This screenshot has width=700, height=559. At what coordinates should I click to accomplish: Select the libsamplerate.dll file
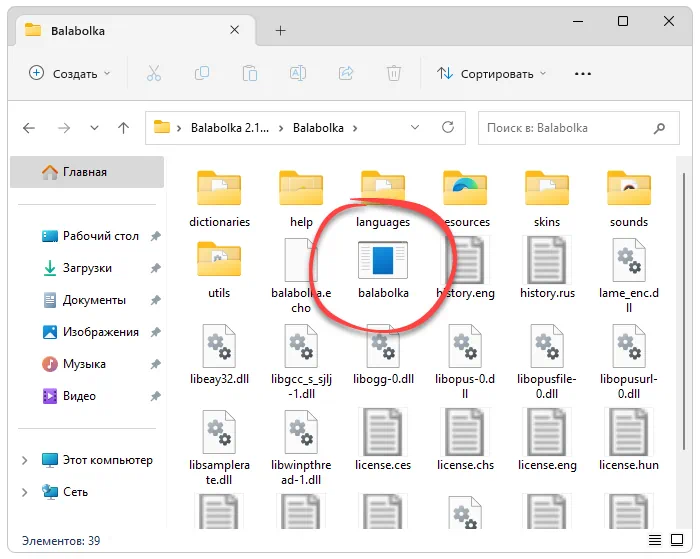[219, 448]
